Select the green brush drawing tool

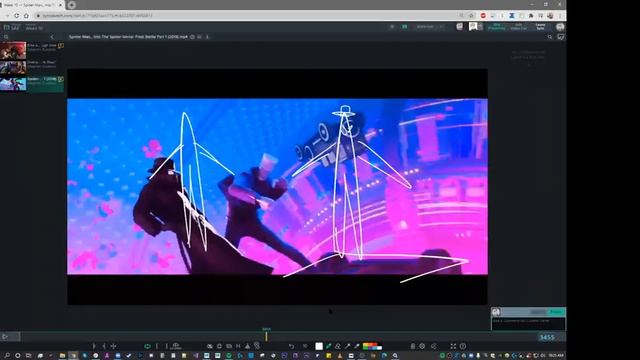pyautogui.click(x=328, y=346)
